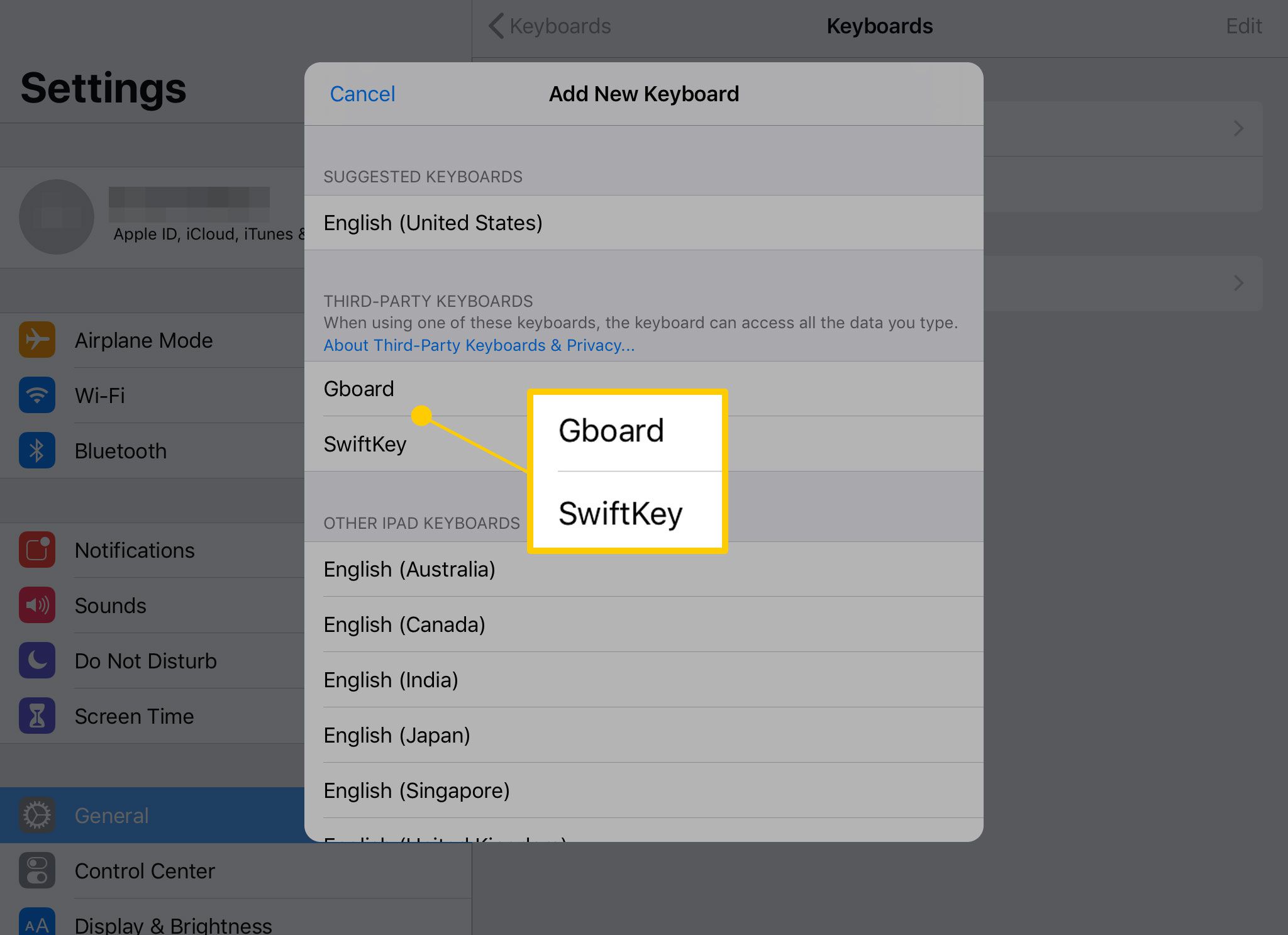Open the Control Center settings row
This screenshot has width=1288, height=935.
click(x=236, y=870)
